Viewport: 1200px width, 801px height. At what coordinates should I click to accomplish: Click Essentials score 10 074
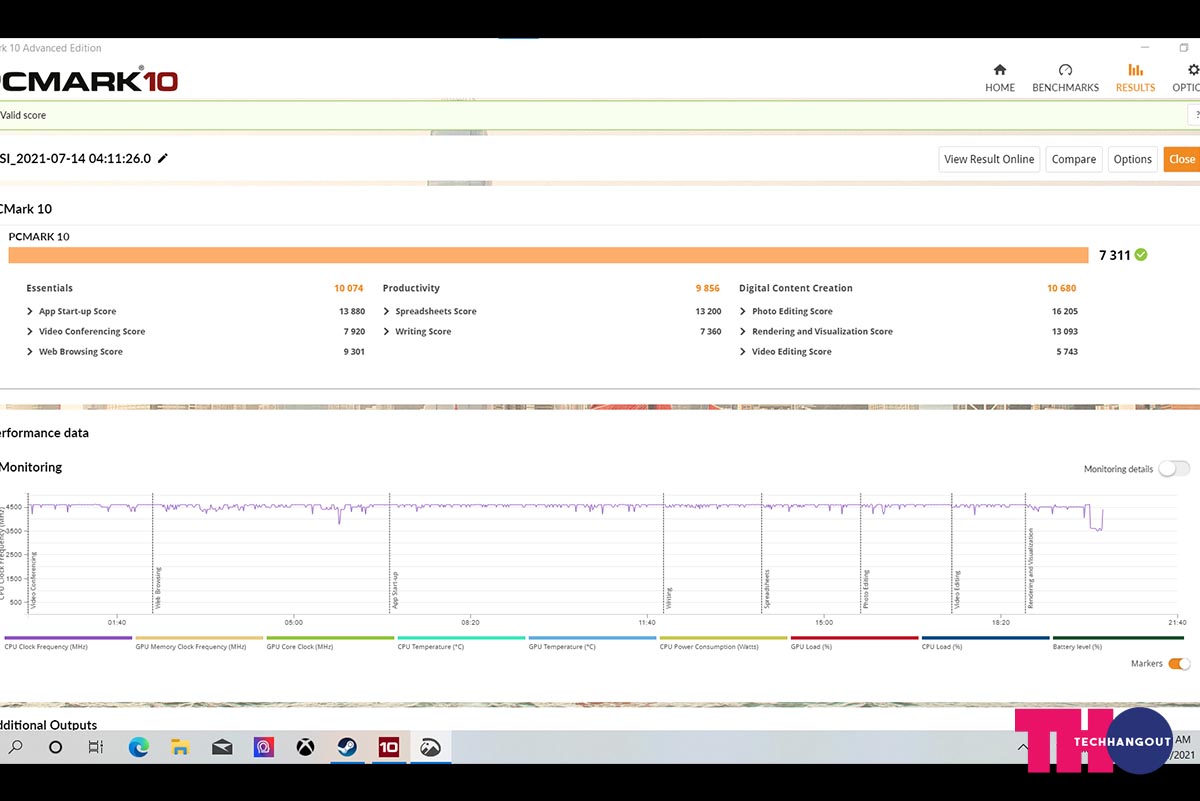click(x=348, y=288)
